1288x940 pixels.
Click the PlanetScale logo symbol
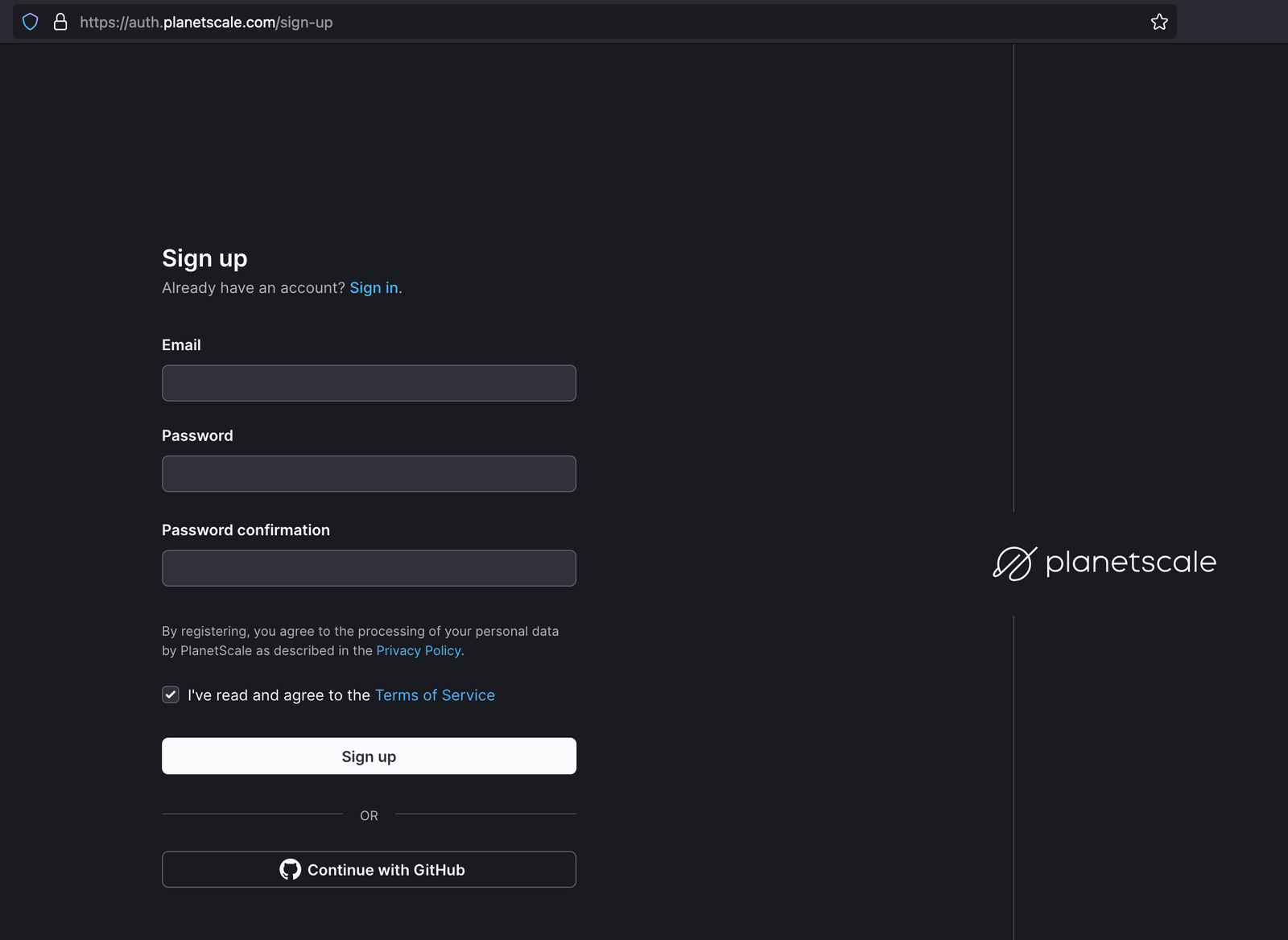tap(1014, 563)
